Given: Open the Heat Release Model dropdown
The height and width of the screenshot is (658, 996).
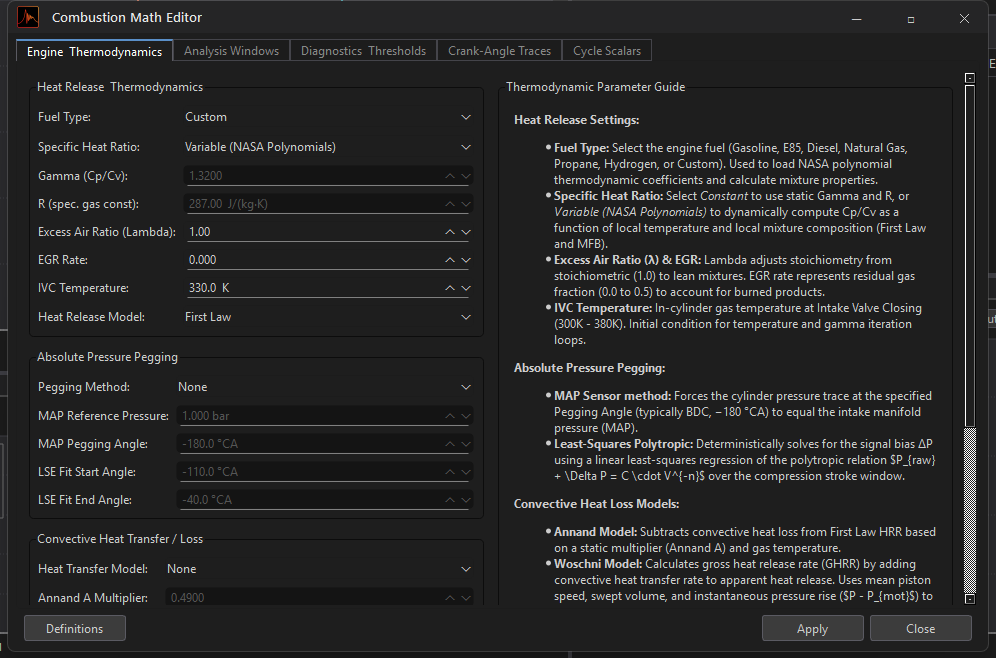Looking at the screenshot, I should (x=327, y=317).
